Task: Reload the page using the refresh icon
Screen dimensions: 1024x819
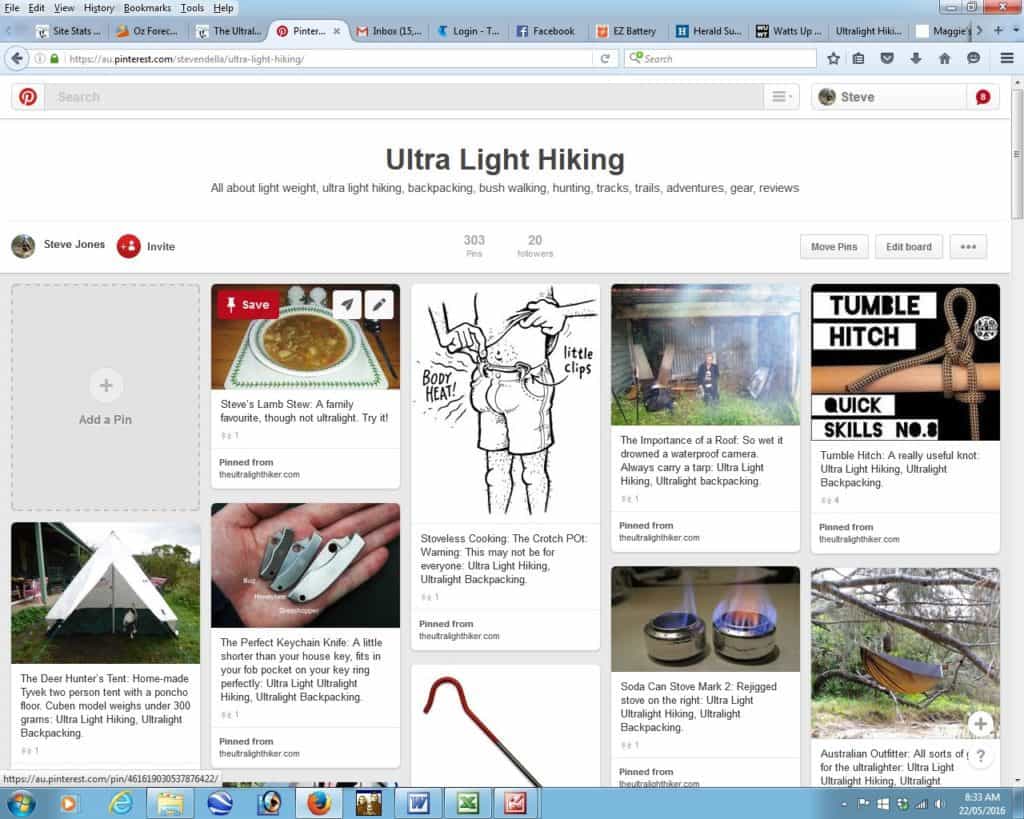Action: [605, 59]
